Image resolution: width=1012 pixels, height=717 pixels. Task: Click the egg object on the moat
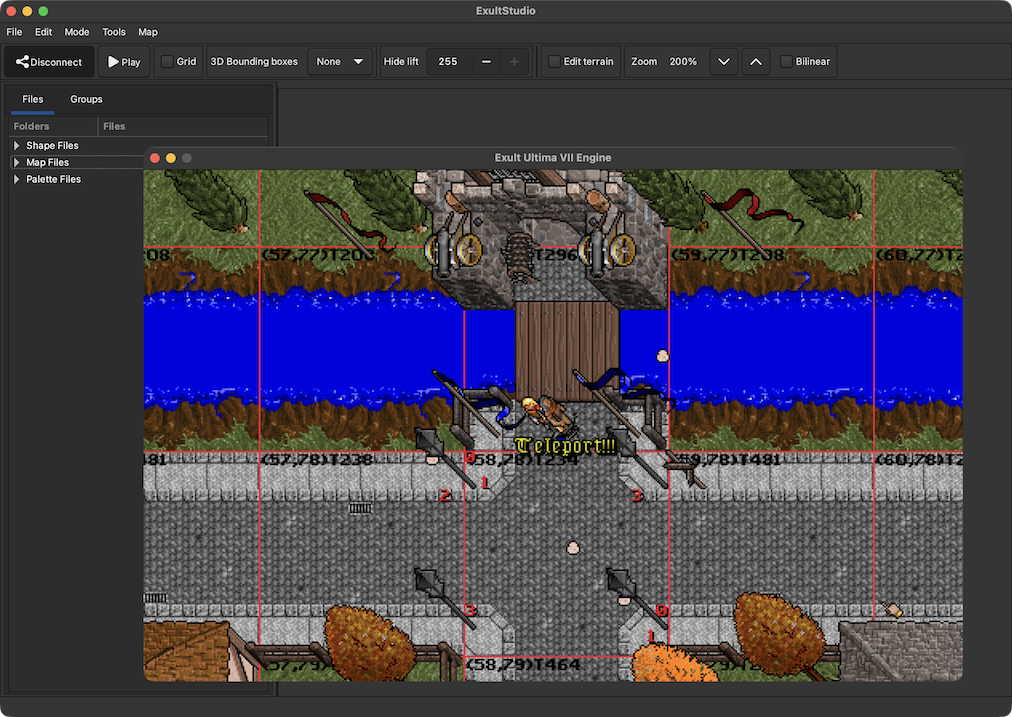662,356
